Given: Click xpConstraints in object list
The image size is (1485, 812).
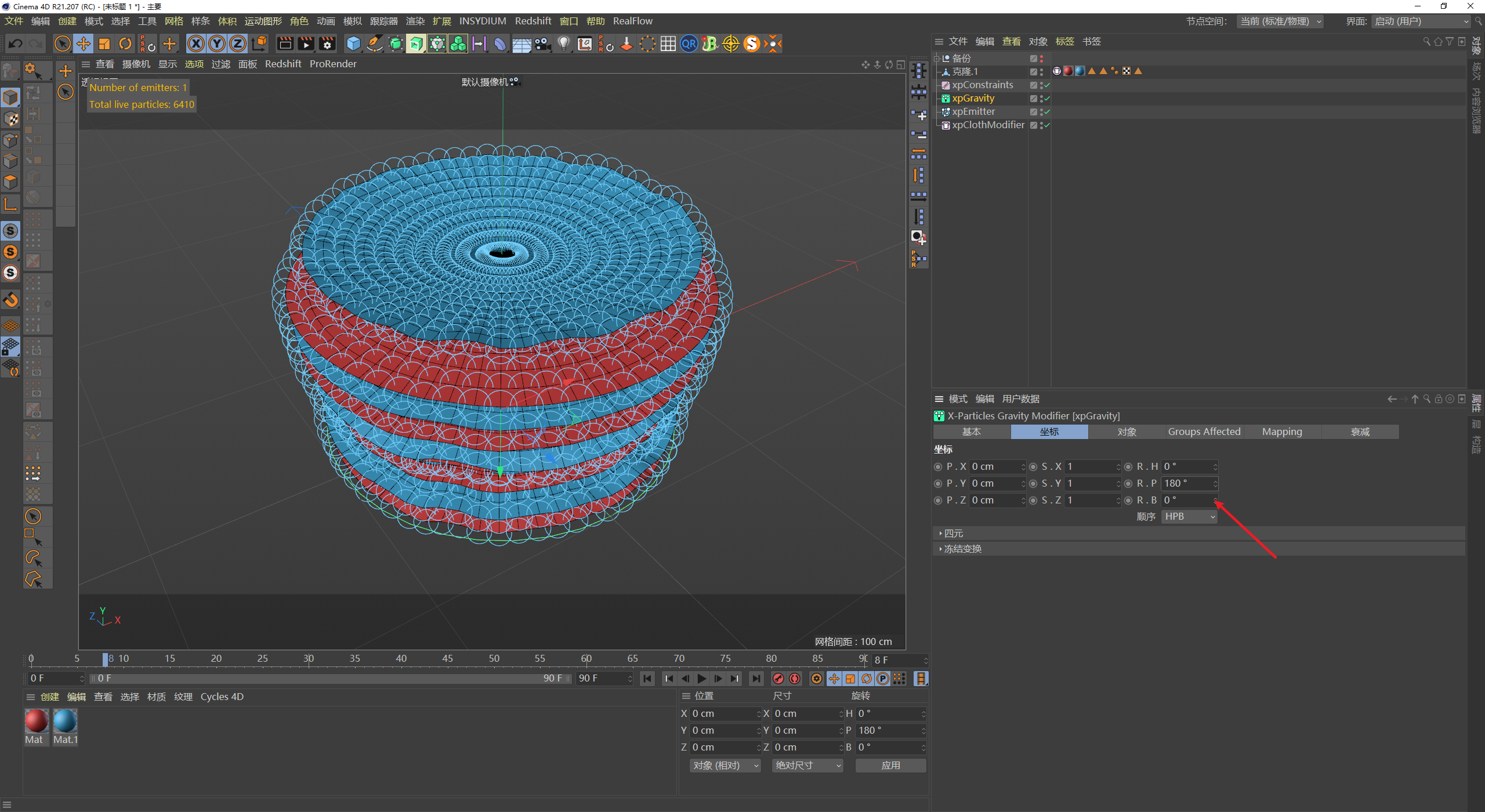Looking at the screenshot, I should tap(982, 84).
